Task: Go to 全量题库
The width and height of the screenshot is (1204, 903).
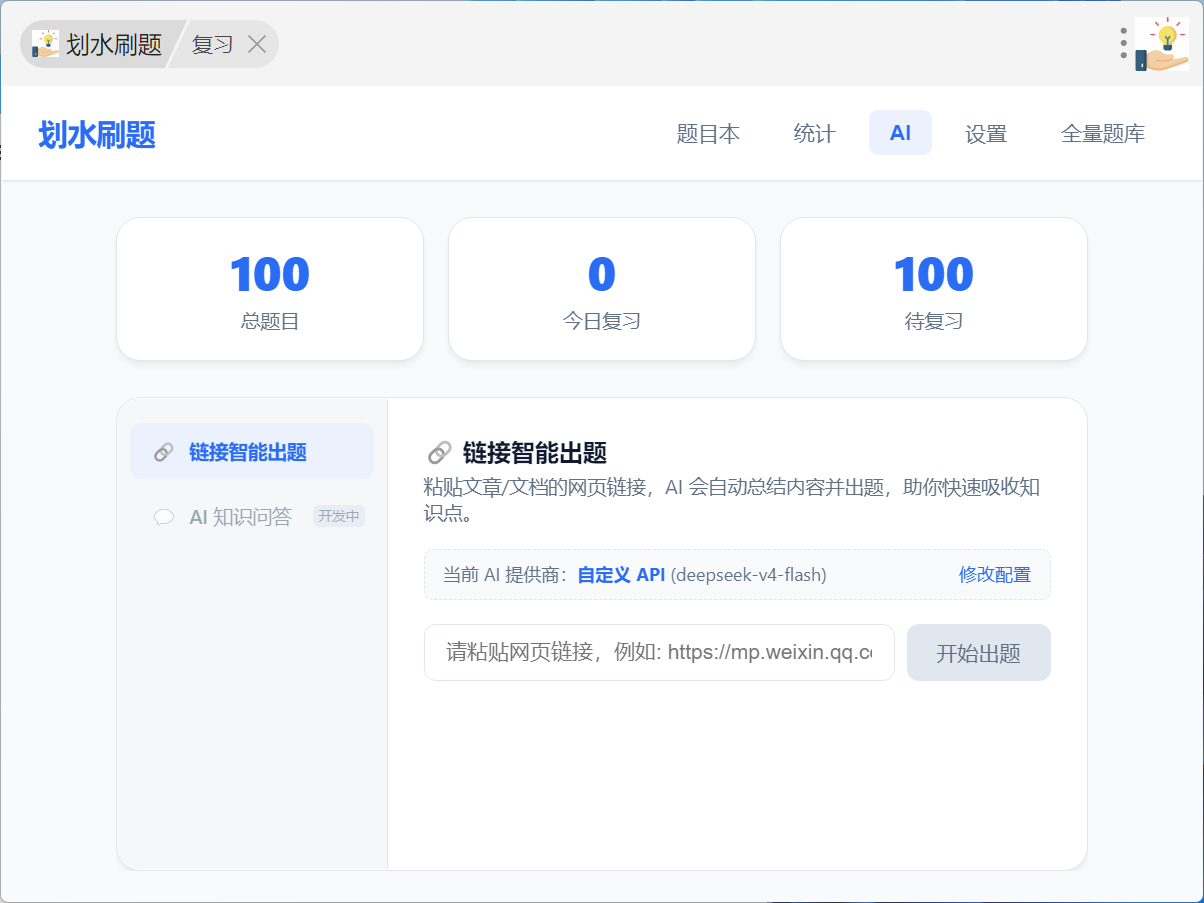Action: pyautogui.click(x=1103, y=134)
